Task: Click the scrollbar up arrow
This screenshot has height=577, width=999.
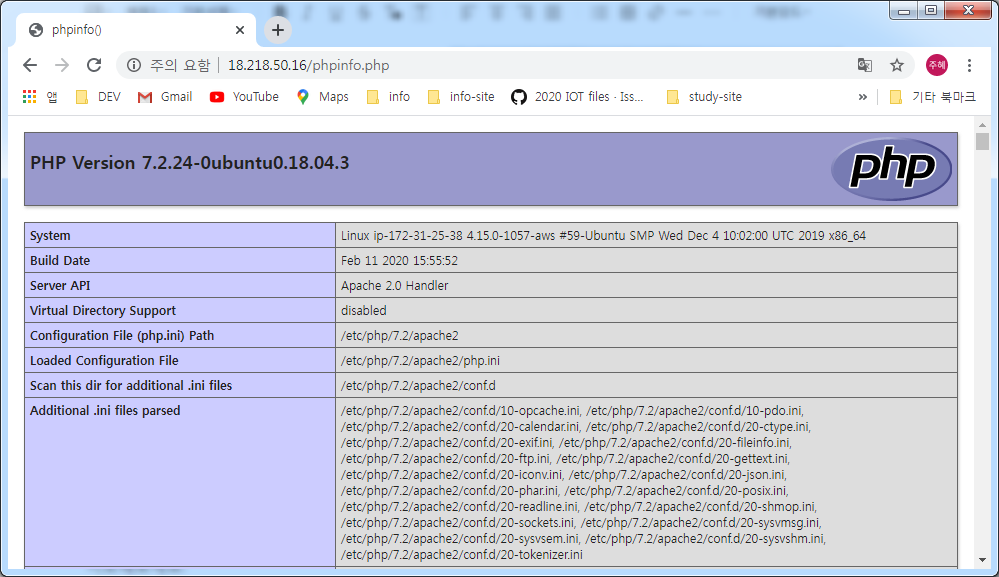Action: [x=982, y=125]
